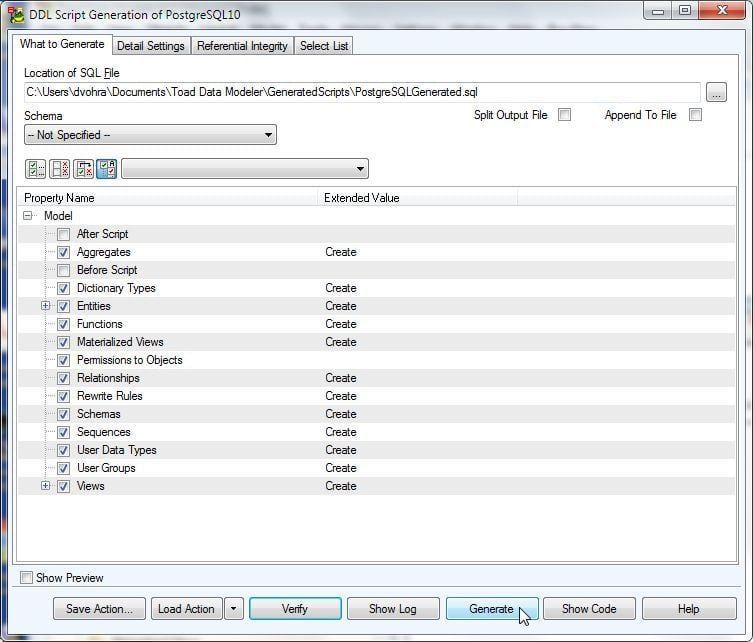Expand the Entities tree node

click(x=45, y=306)
